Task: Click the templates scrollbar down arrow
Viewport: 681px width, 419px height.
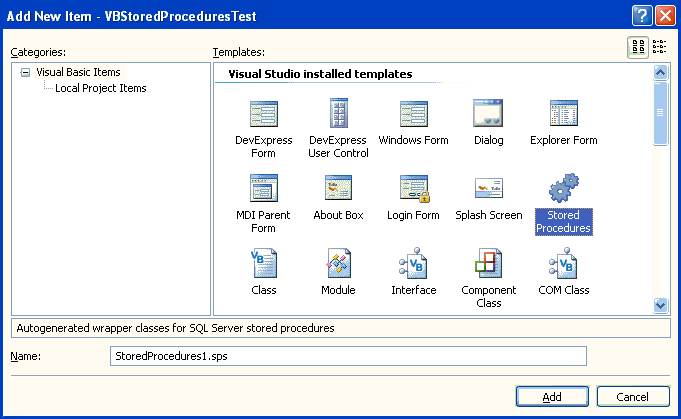Action: (x=660, y=305)
